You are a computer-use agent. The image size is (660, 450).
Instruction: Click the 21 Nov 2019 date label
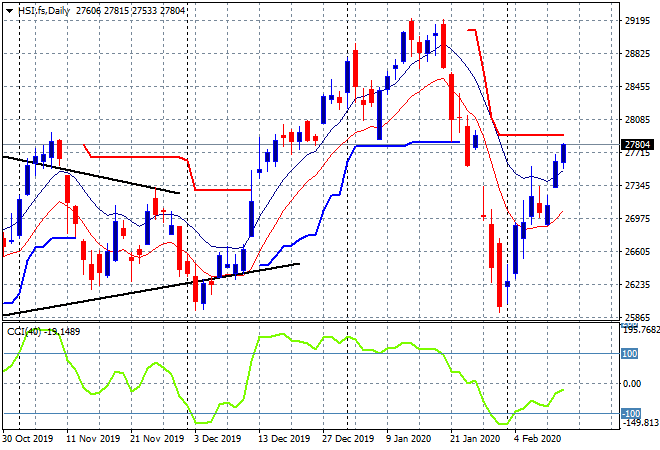tap(157, 439)
